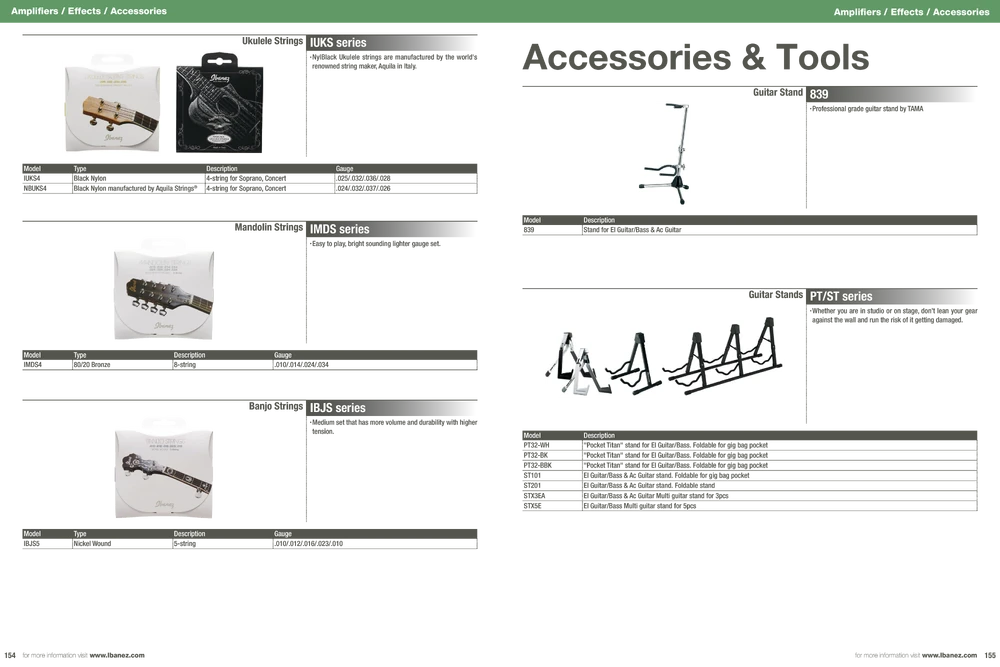
Task: Select the IBJS5 model cell
Action: coord(47,544)
